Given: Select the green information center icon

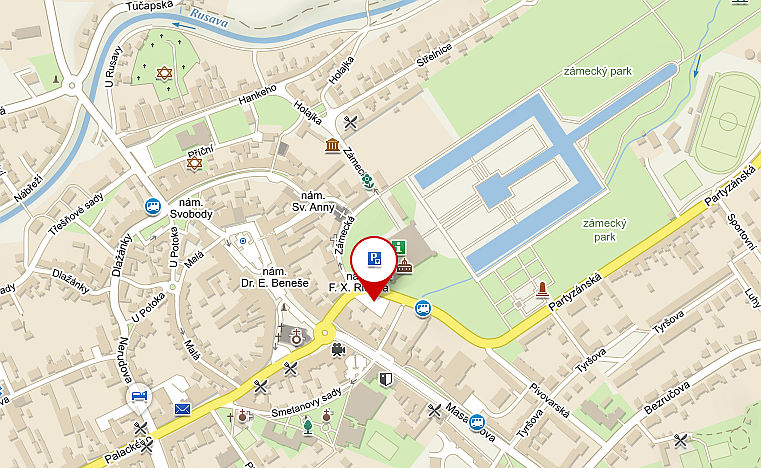Looking at the screenshot, I should [x=399, y=247].
